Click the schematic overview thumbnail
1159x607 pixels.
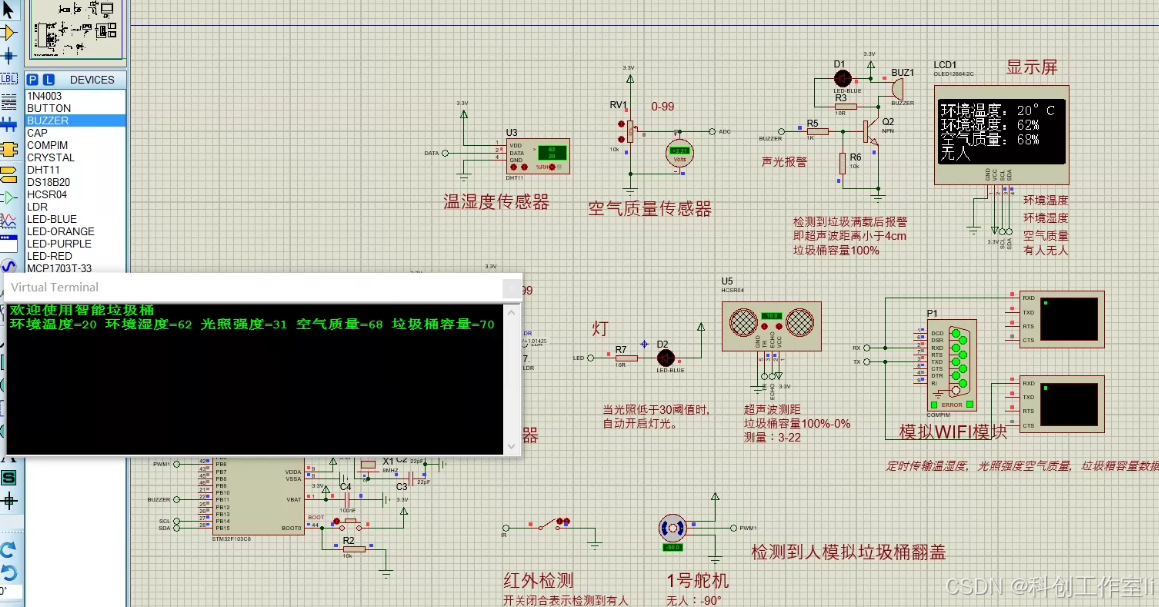(75, 30)
